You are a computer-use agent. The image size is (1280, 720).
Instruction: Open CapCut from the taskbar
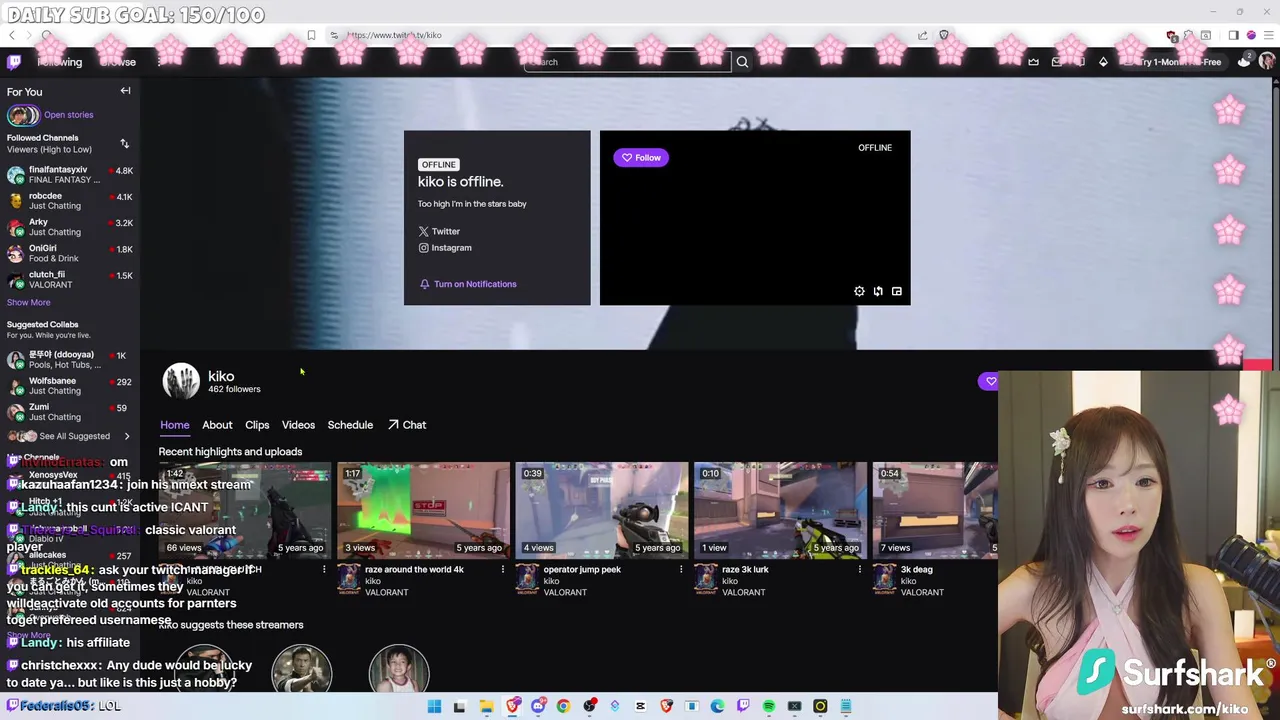tap(641, 707)
